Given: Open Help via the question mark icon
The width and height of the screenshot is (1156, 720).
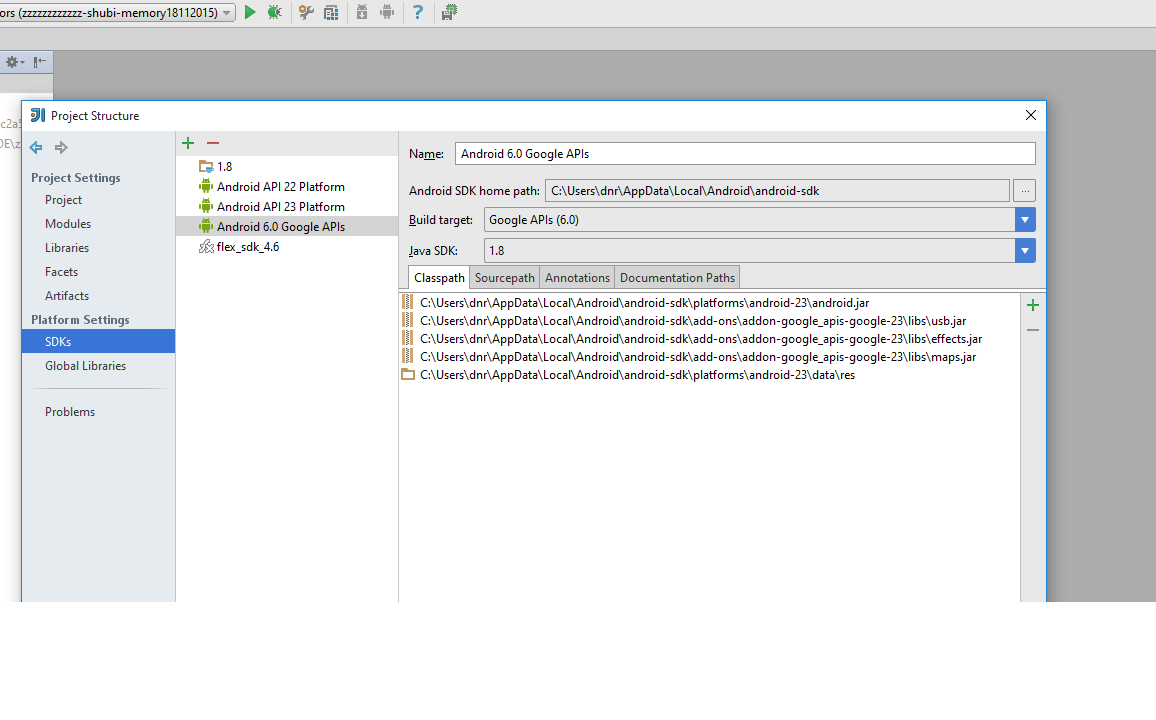Looking at the screenshot, I should point(418,12).
